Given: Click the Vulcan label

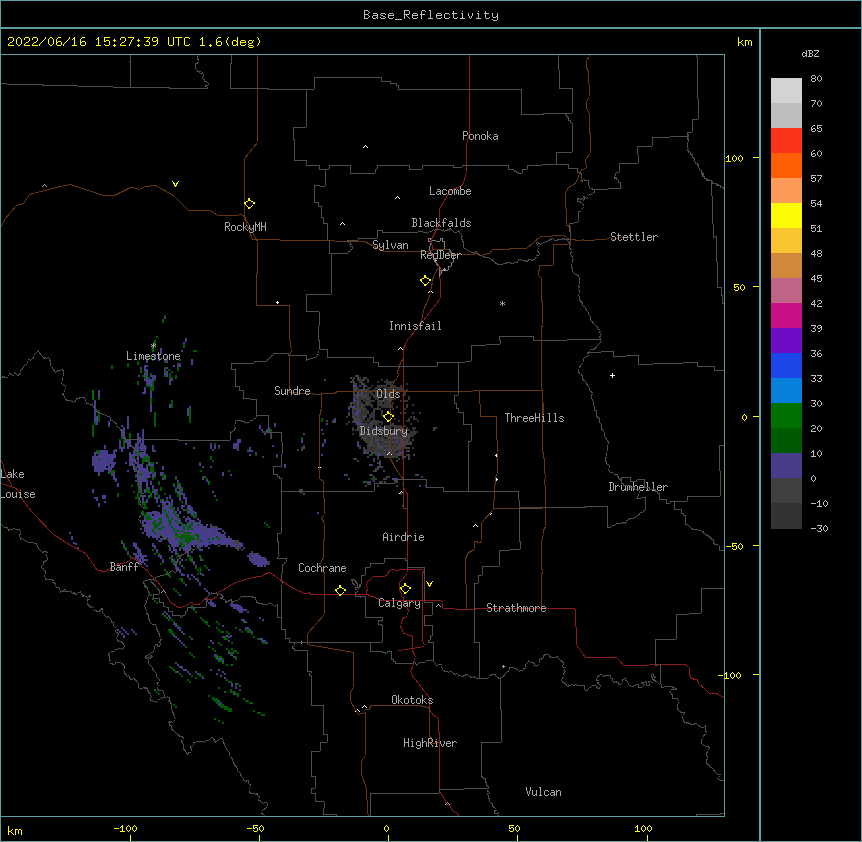Looking at the screenshot, I should pyautogui.click(x=543, y=792).
